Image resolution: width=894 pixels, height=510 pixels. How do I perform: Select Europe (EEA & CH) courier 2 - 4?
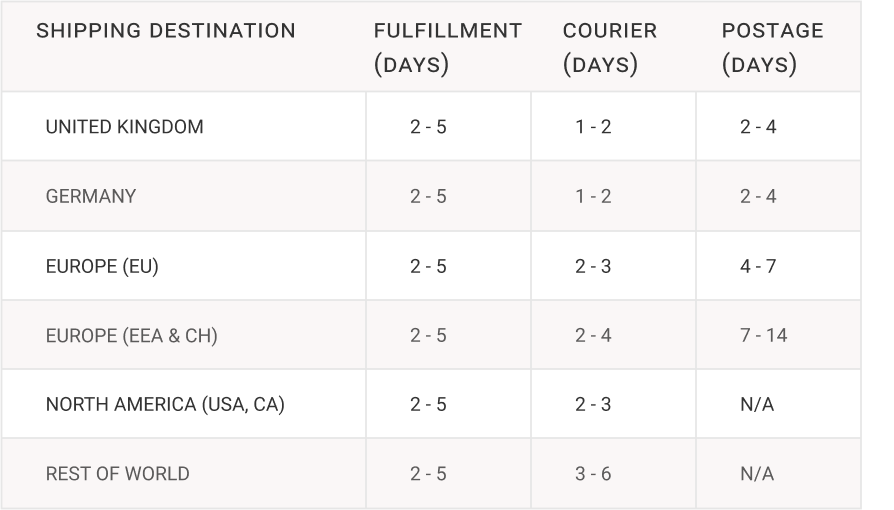tap(593, 335)
